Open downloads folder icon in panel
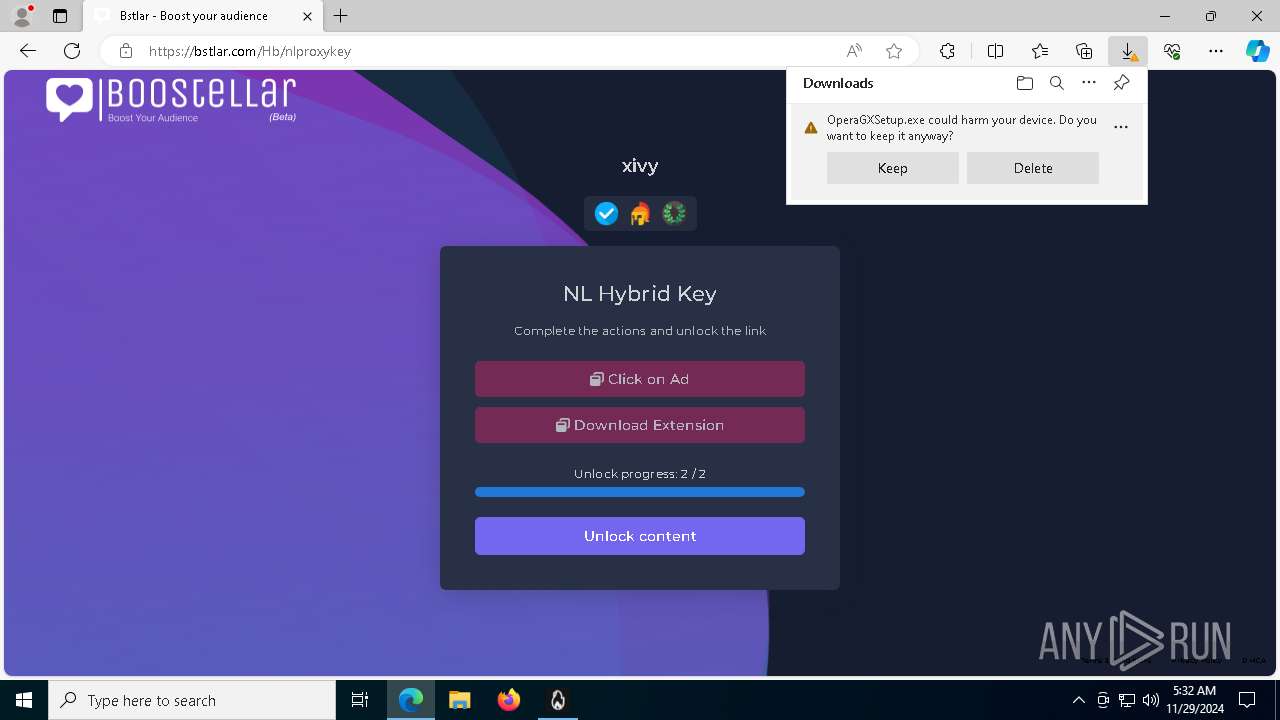The height and width of the screenshot is (720, 1280). click(x=1025, y=83)
